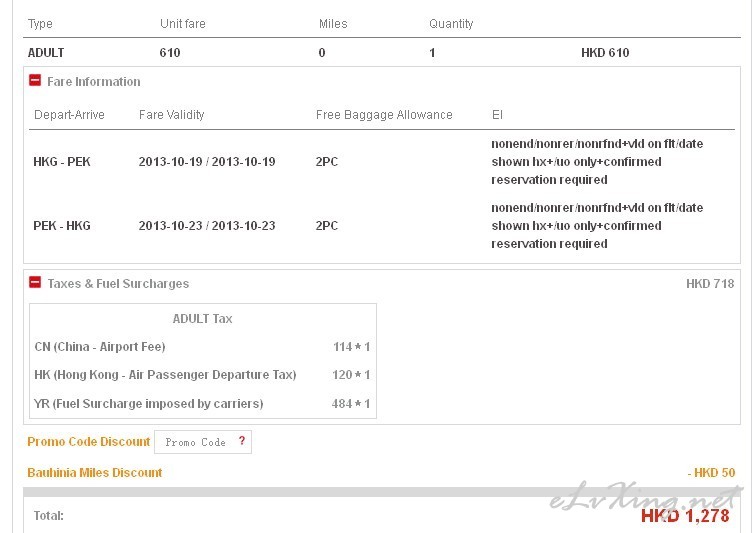Screen dimensions: 754x533
Task: Click the Fare Validity column header
Action: pos(172,114)
